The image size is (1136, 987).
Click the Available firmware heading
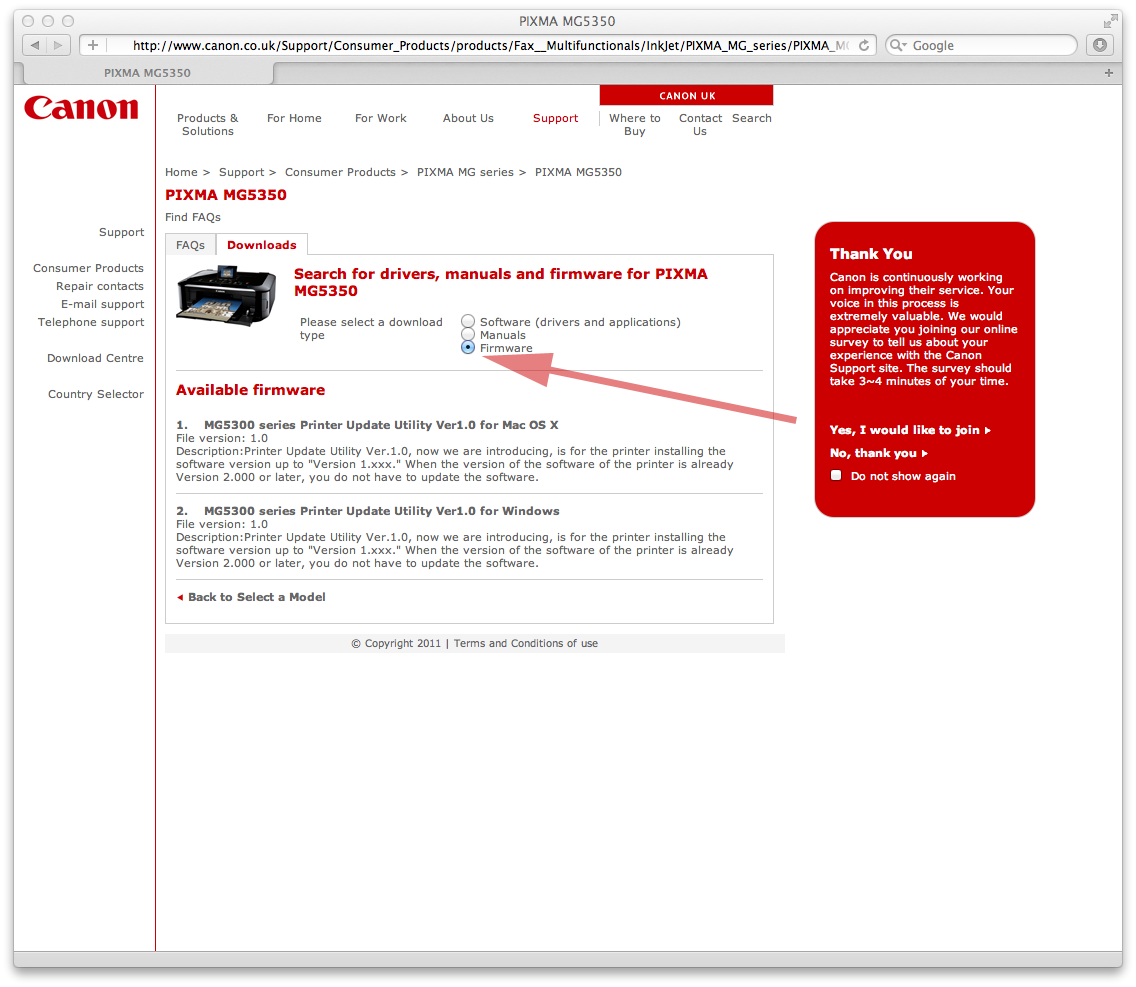coord(251,390)
